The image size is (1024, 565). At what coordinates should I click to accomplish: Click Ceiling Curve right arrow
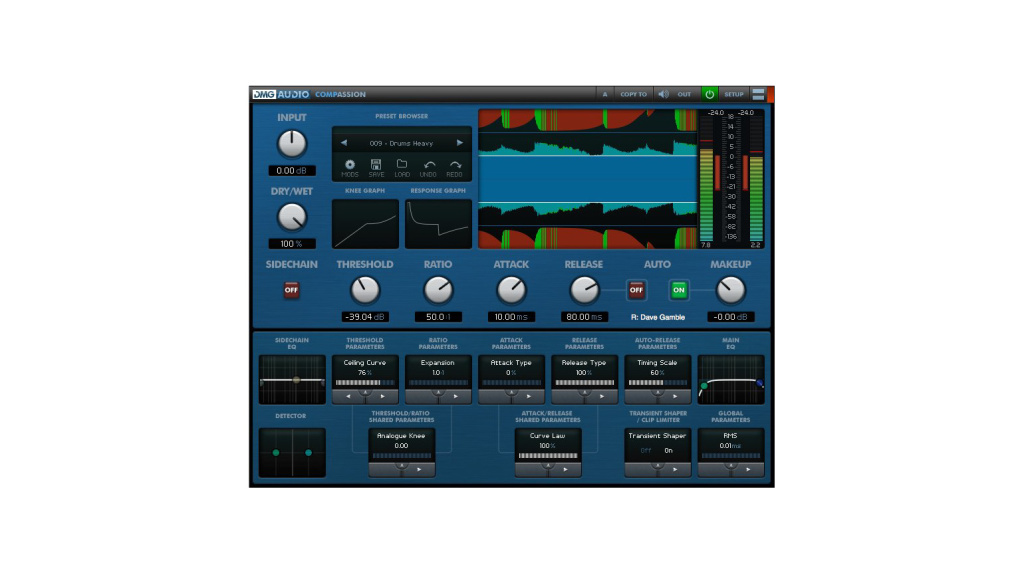[x=383, y=396]
